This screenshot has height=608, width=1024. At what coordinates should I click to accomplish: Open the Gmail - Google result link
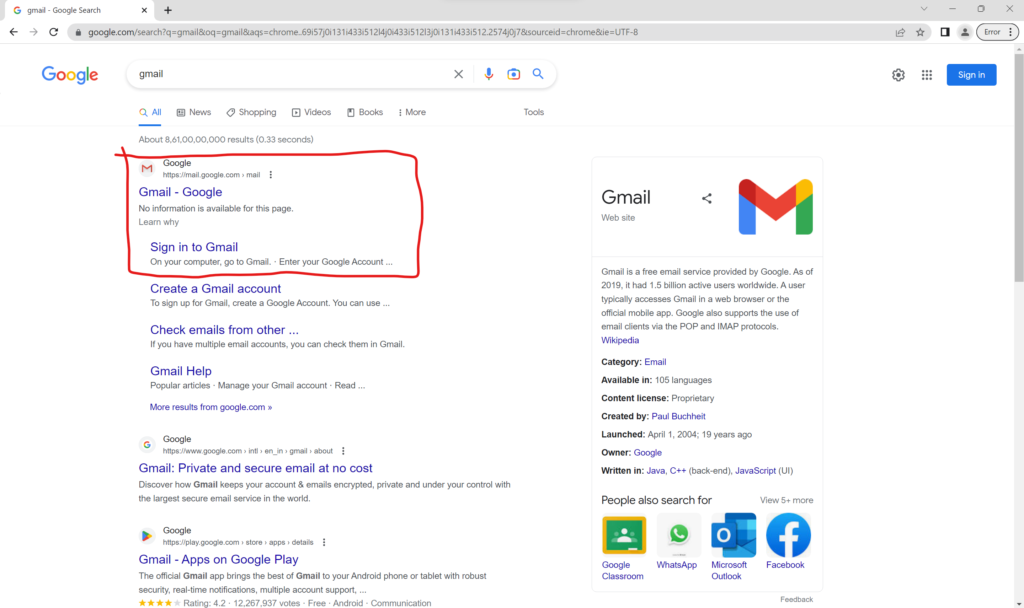pos(180,192)
